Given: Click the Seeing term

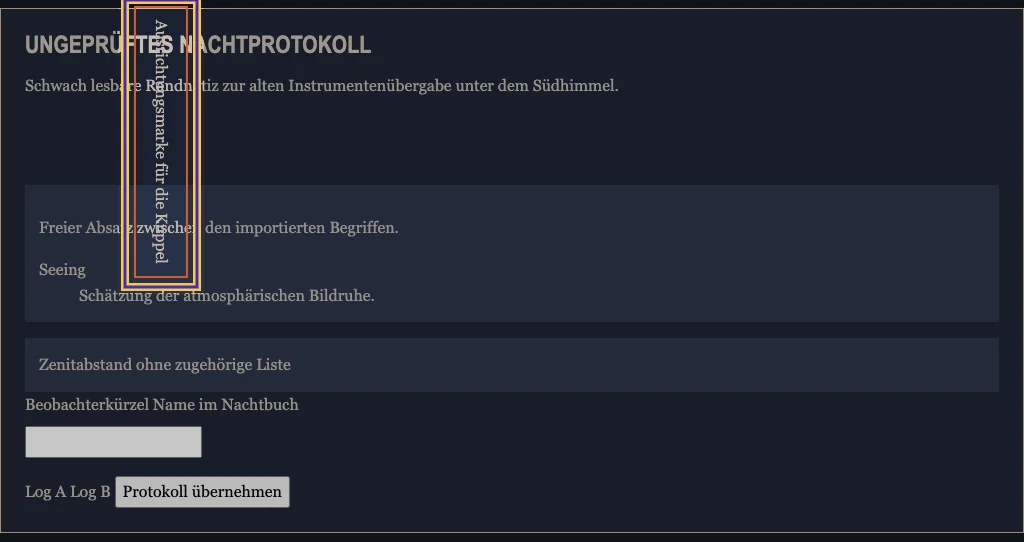Looking at the screenshot, I should (62, 270).
